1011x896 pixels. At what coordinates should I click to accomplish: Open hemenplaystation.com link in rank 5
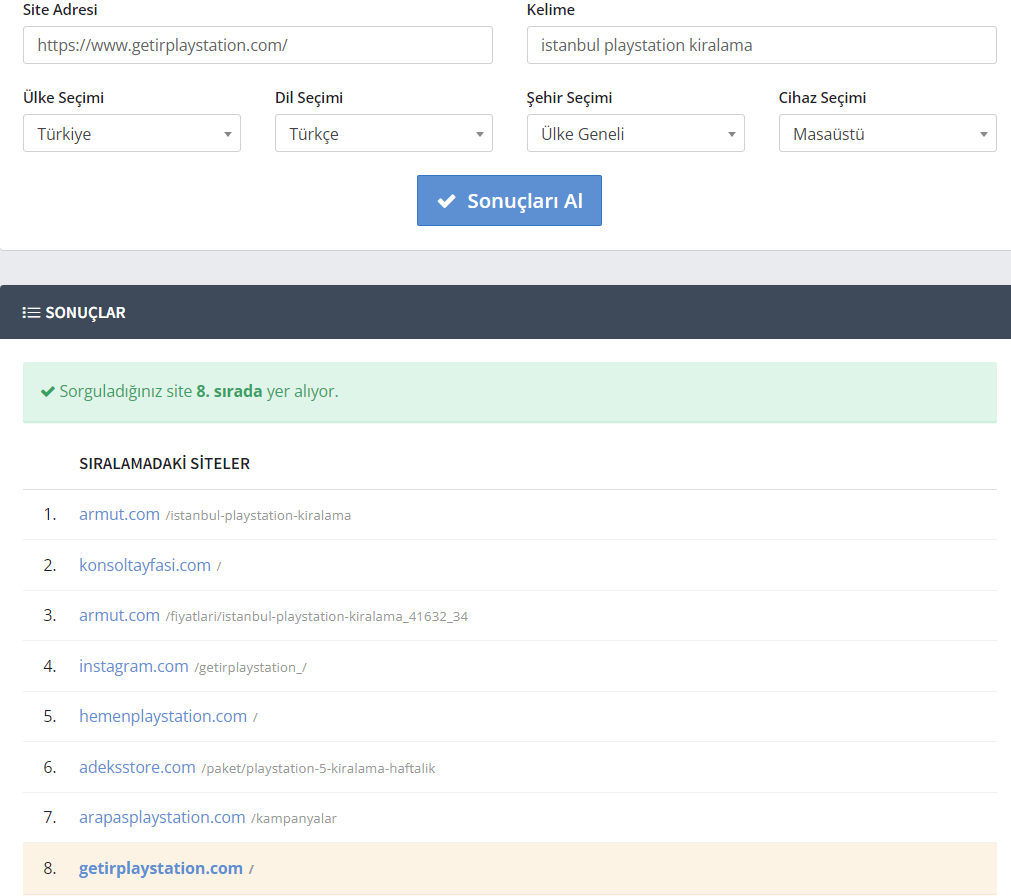click(163, 717)
